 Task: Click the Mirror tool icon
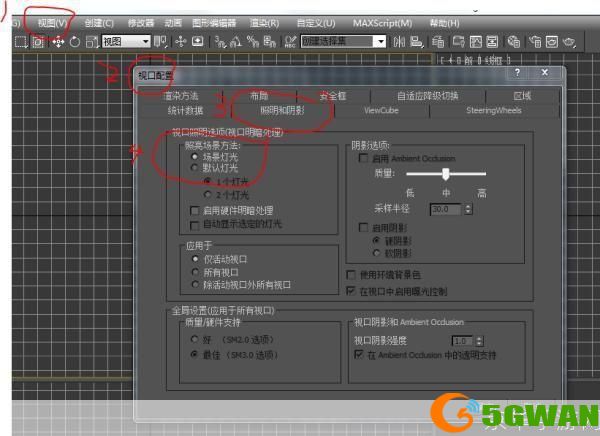tap(399, 41)
